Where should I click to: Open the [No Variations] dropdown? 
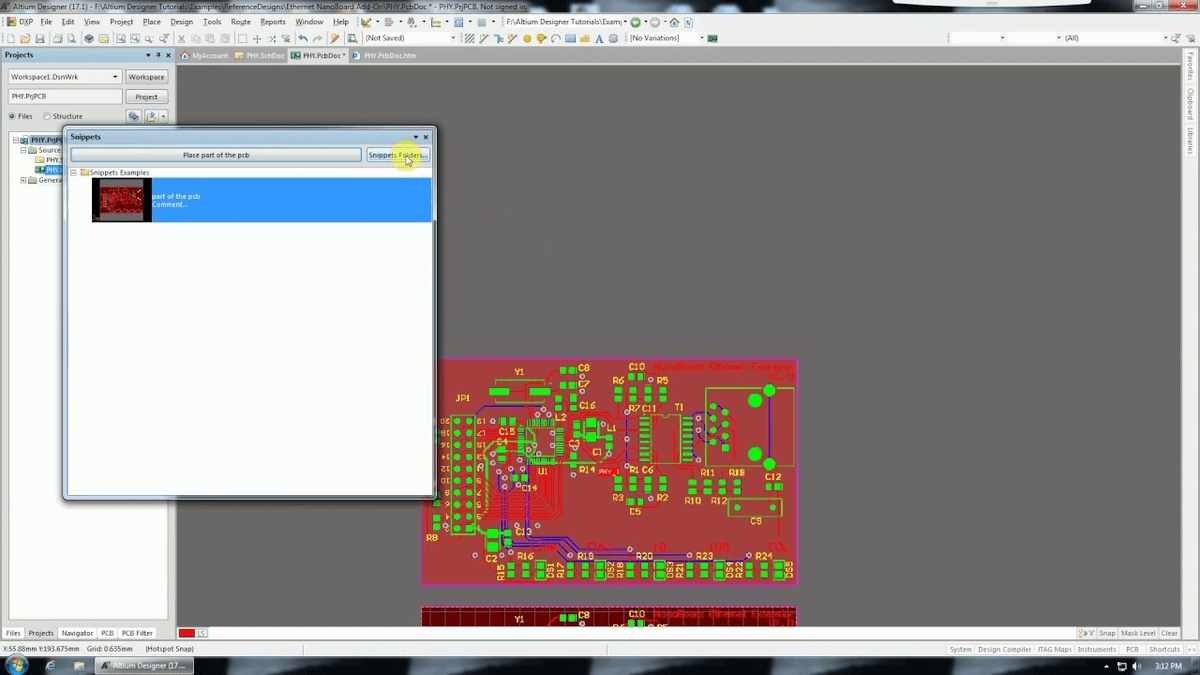pos(702,37)
